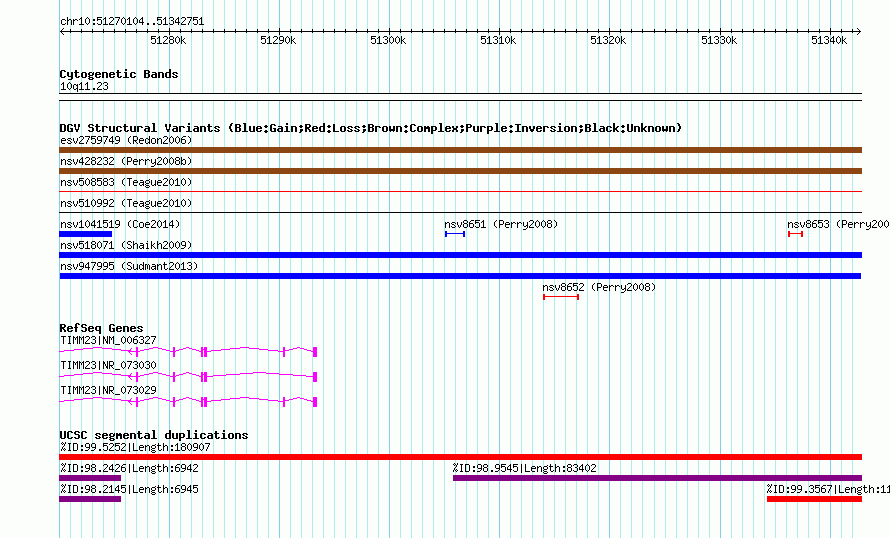
Task: Select the nsv8653 variant label
Action: coord(838,224)
